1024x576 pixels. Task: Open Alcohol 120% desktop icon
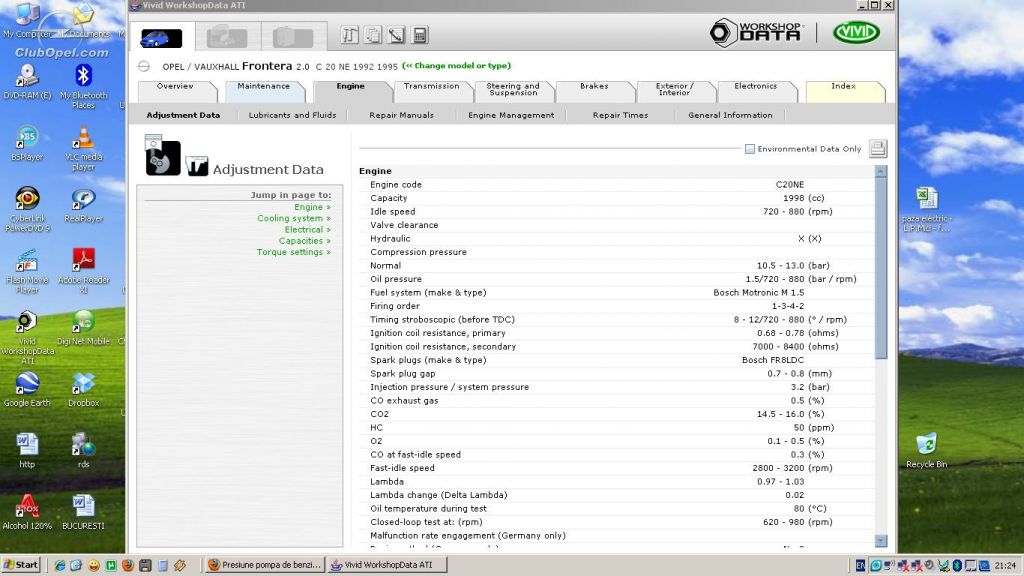[x=27, y=512]
